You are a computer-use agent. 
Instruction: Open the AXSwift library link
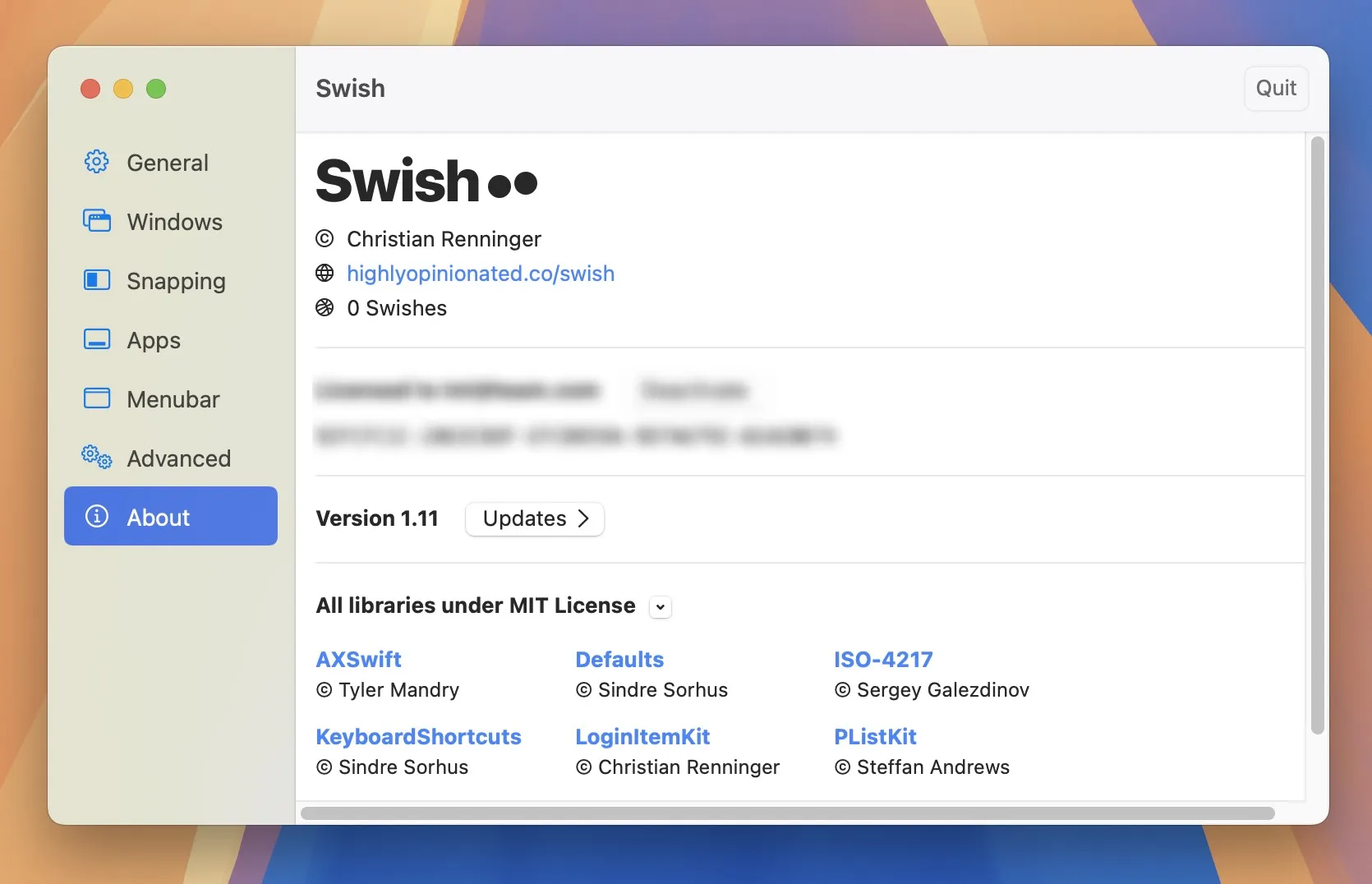click(x=359, y=660)
